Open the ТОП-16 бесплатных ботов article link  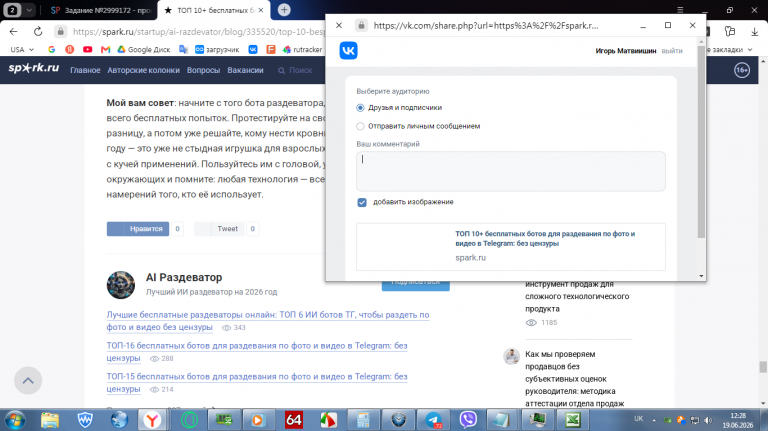[x=257, y=352]
